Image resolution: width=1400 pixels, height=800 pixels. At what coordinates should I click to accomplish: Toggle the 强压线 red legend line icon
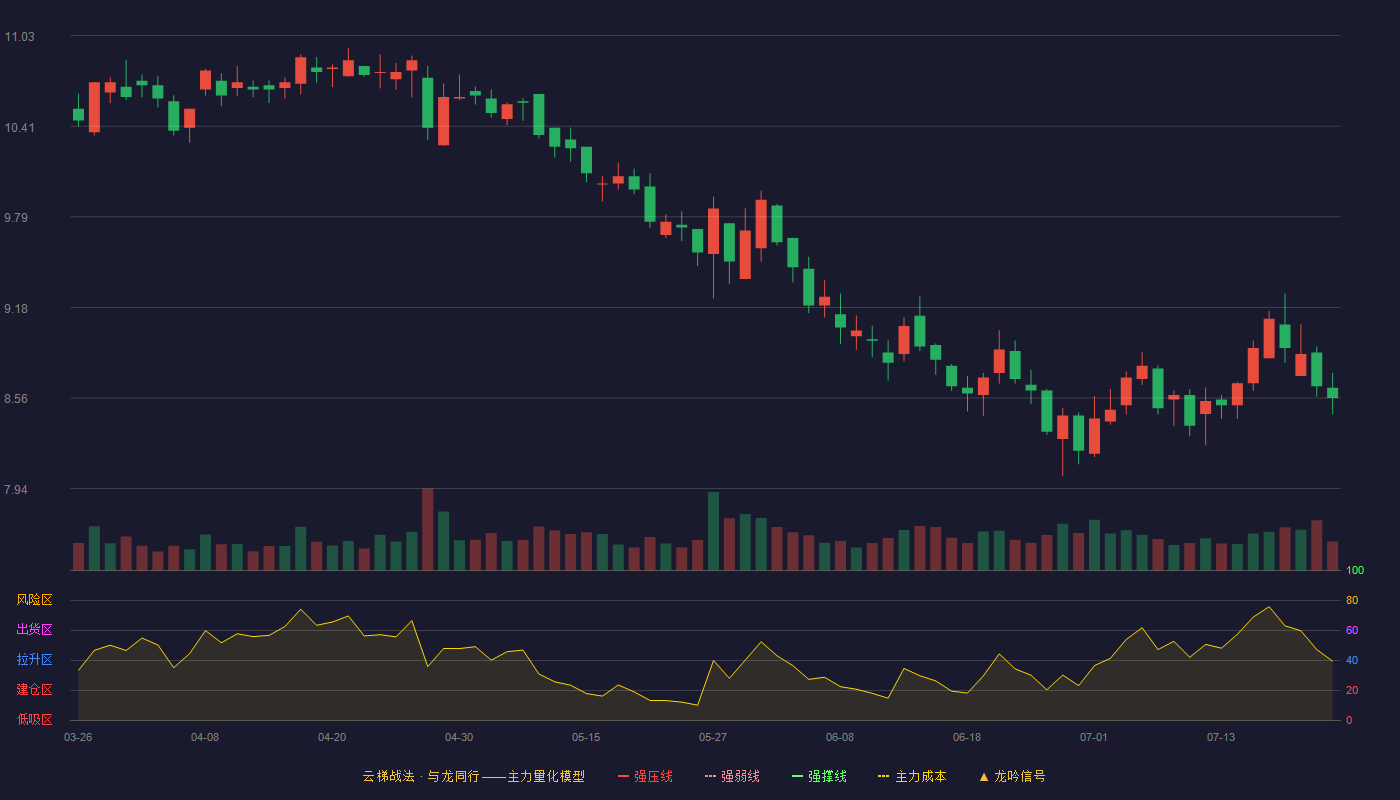[x=624, y=776]
